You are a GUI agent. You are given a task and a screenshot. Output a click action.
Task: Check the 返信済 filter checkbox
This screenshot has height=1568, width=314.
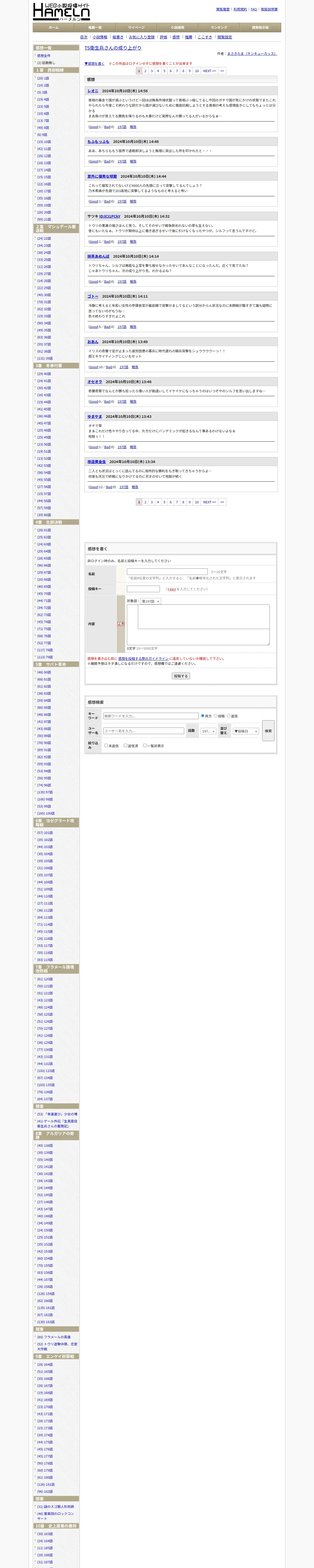[126, 746]
